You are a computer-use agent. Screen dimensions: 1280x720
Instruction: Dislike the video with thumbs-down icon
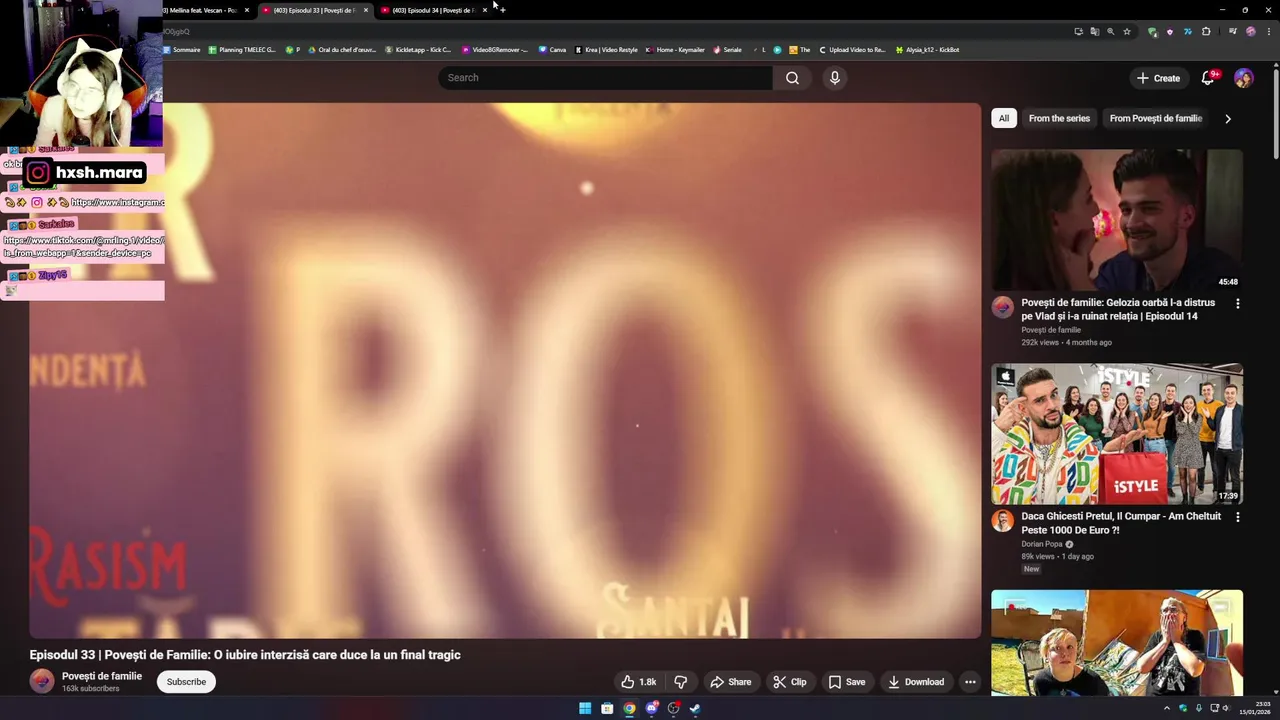681,682
